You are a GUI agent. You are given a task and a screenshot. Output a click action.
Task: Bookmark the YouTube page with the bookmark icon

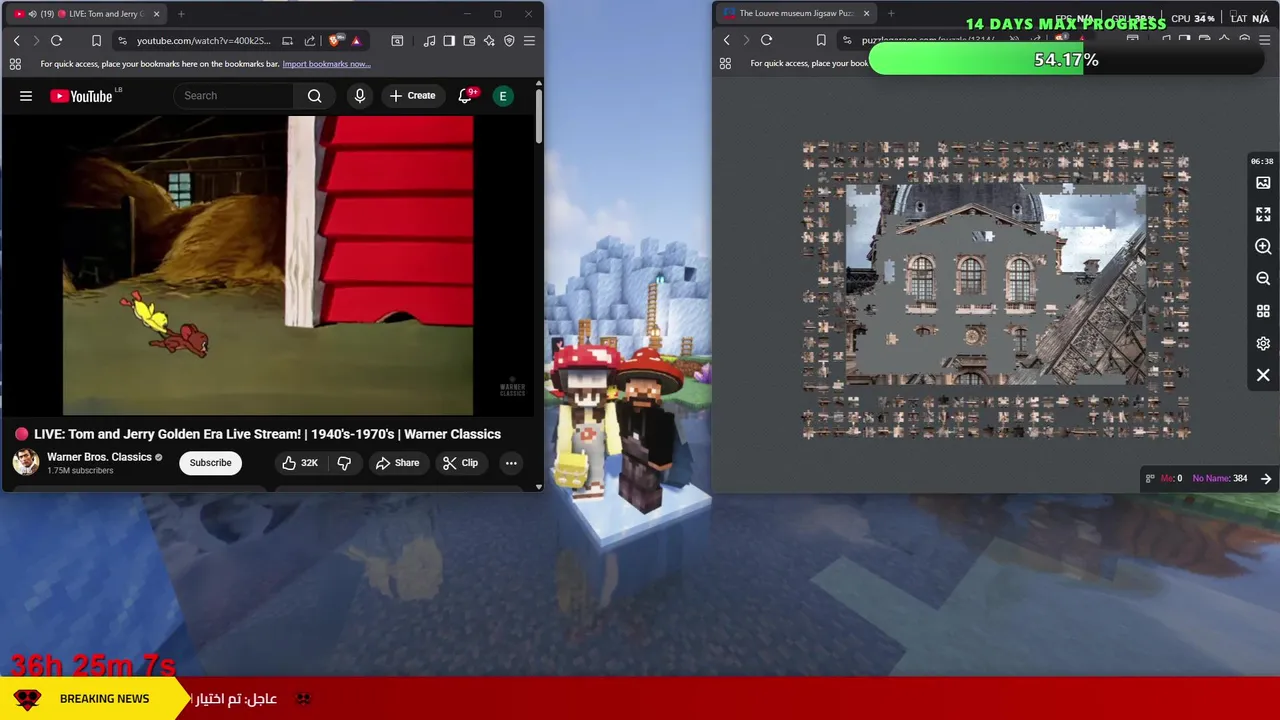coord(96,40)
